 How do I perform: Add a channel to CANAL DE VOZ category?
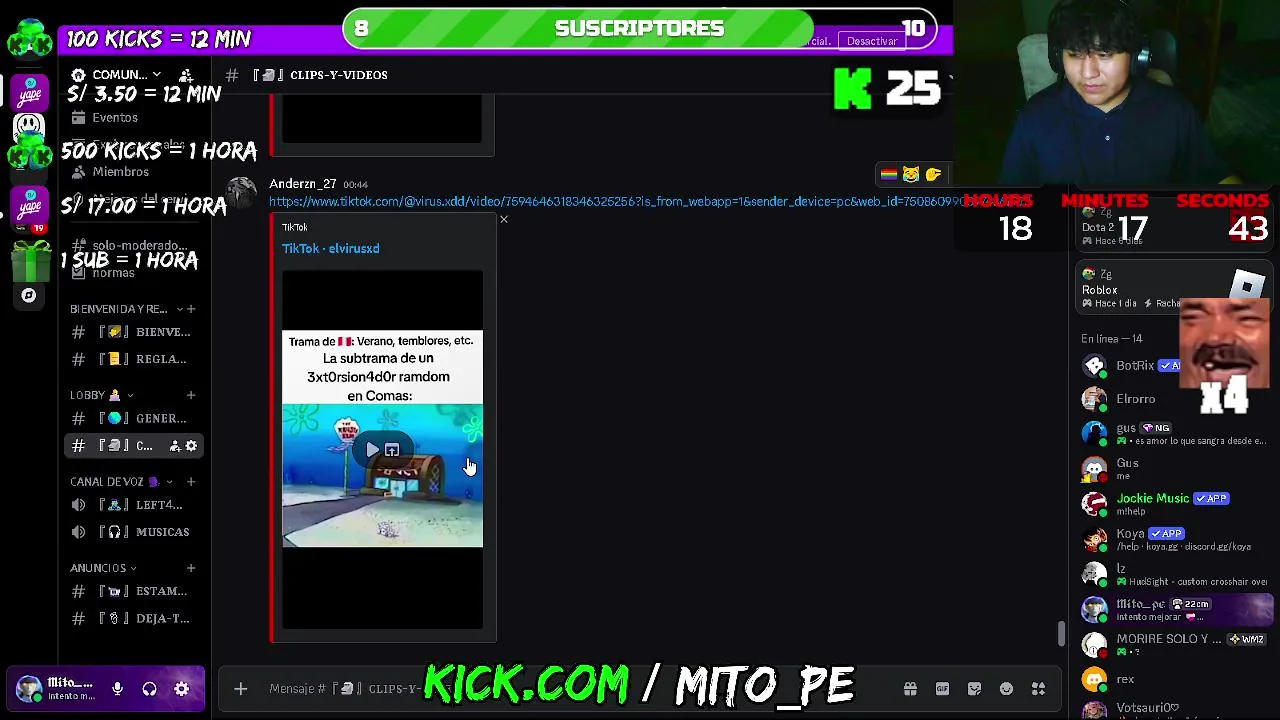click(191, 482)
